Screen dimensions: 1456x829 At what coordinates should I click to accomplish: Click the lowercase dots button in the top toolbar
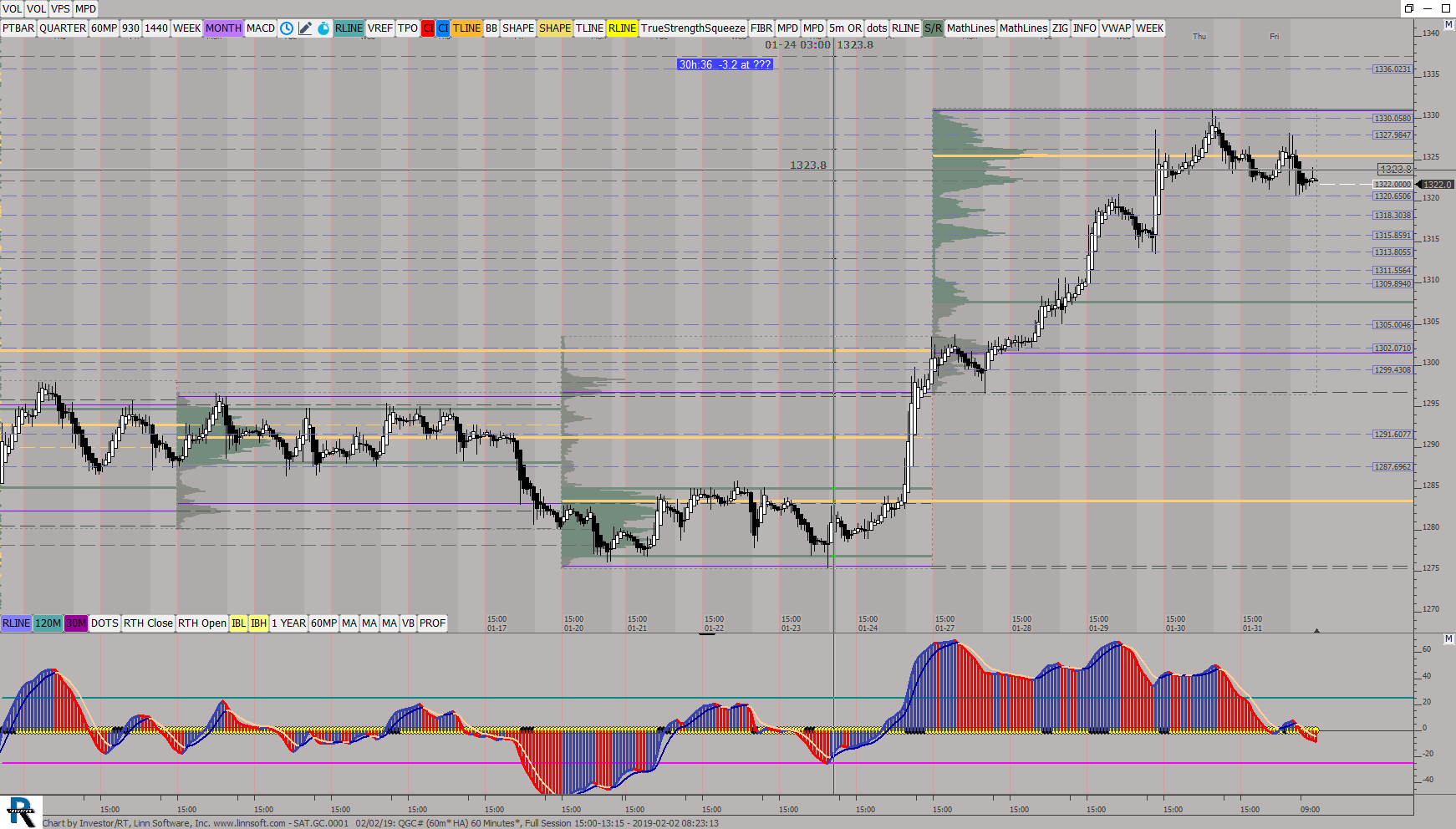tap(877, 28)
